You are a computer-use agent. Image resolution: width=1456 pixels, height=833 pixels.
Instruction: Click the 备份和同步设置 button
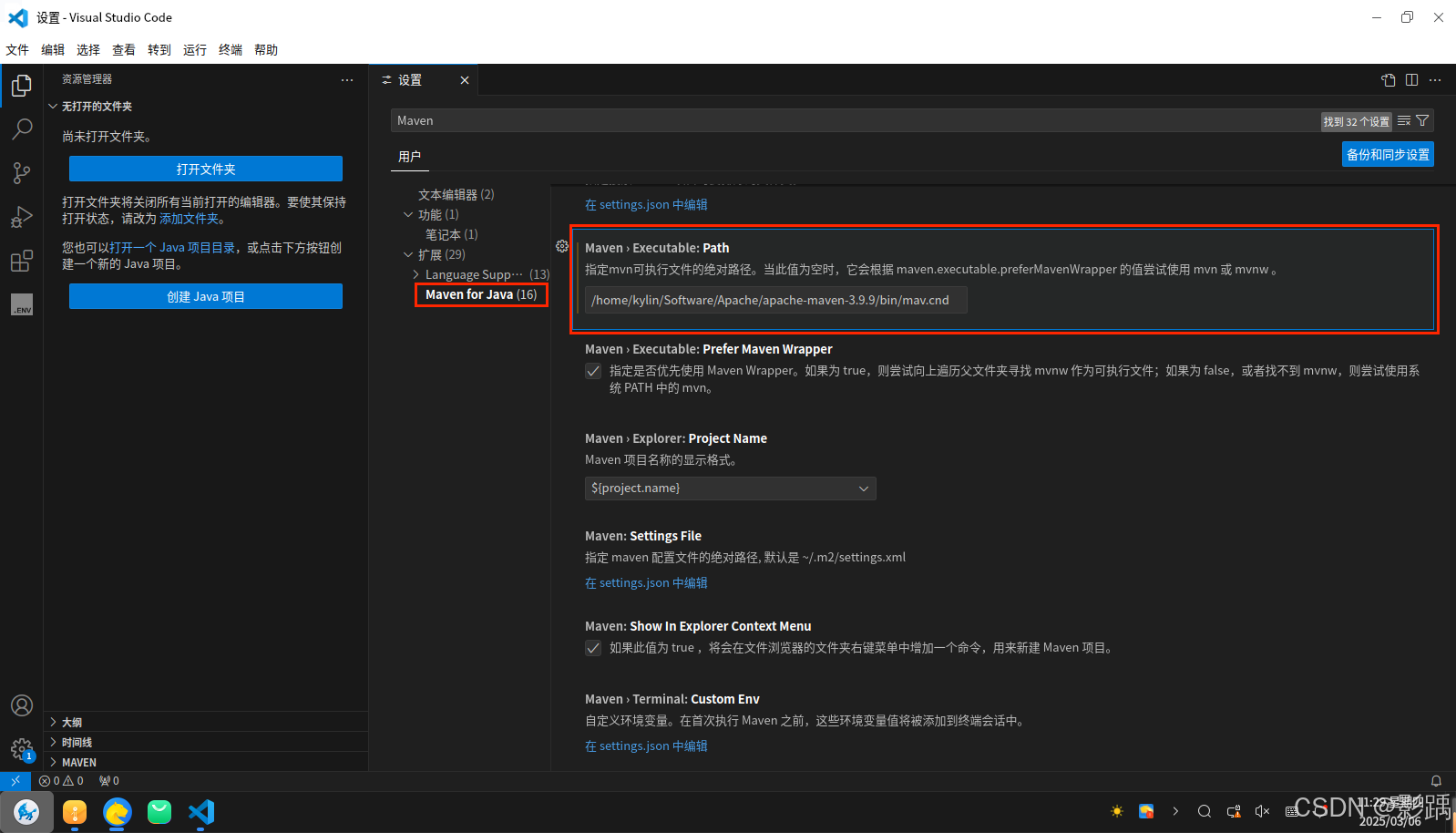point(1388,154)
